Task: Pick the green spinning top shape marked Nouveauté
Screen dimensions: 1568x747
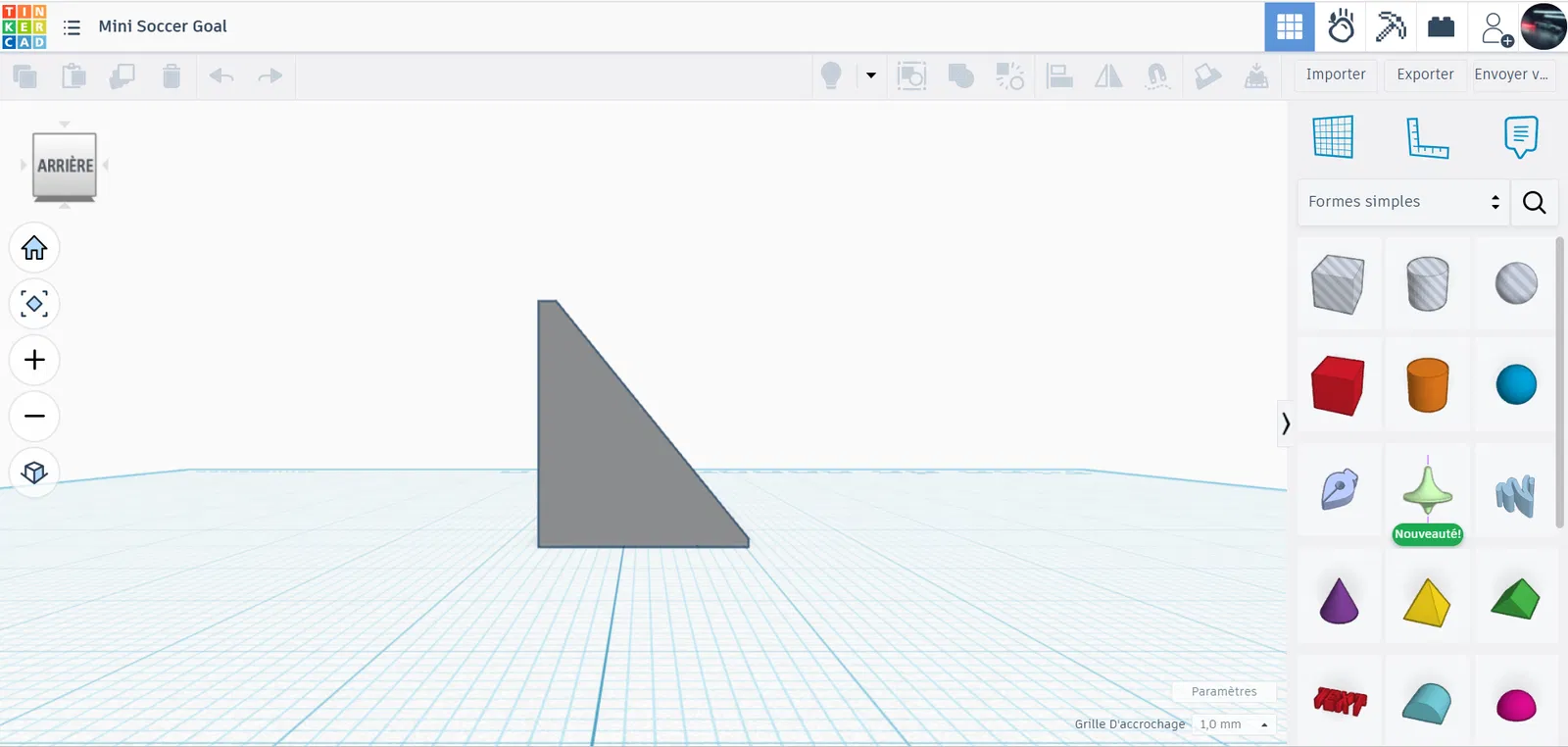Action: (x=1428, y=489)
